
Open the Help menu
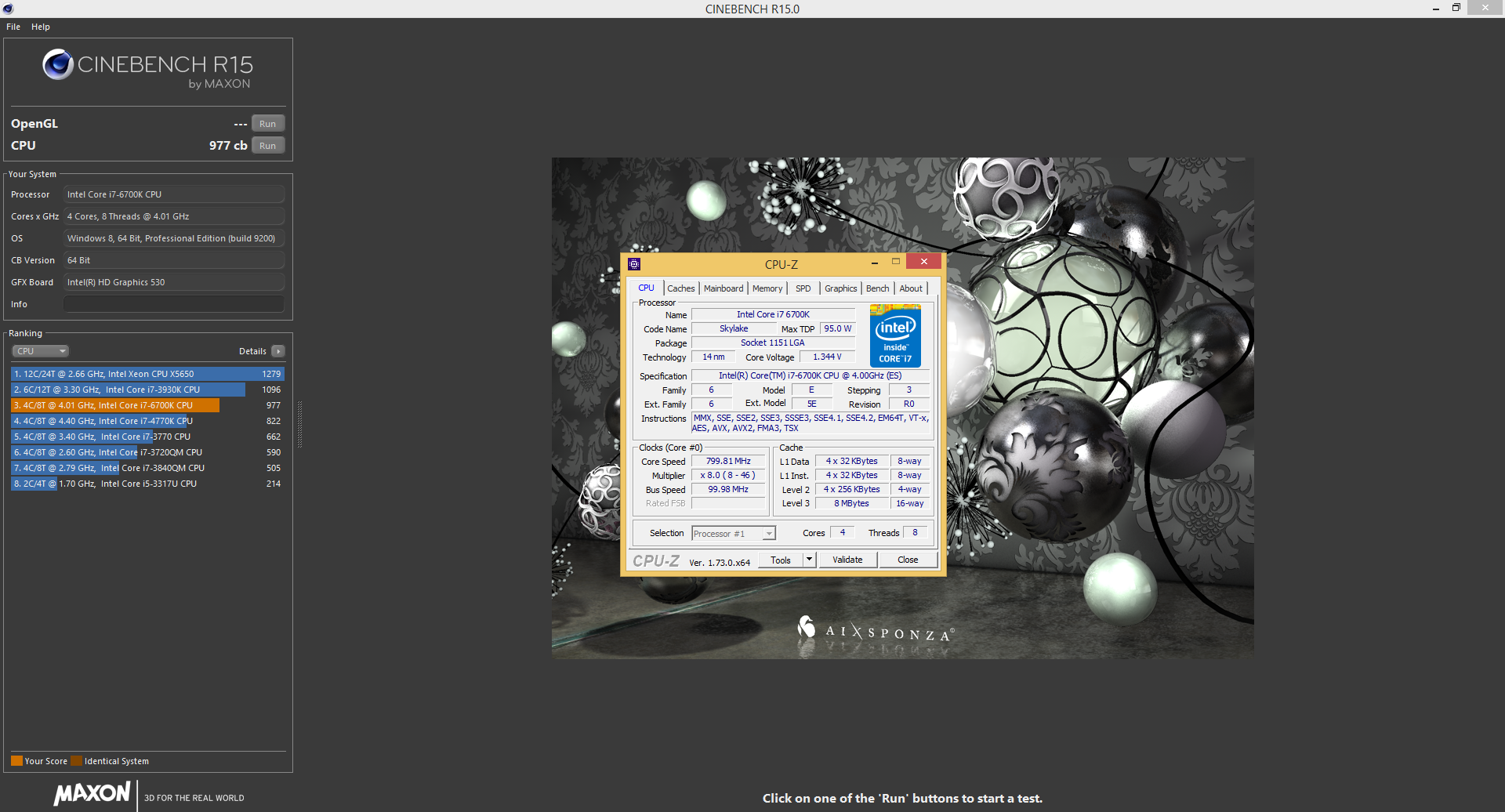pos(41,27)
